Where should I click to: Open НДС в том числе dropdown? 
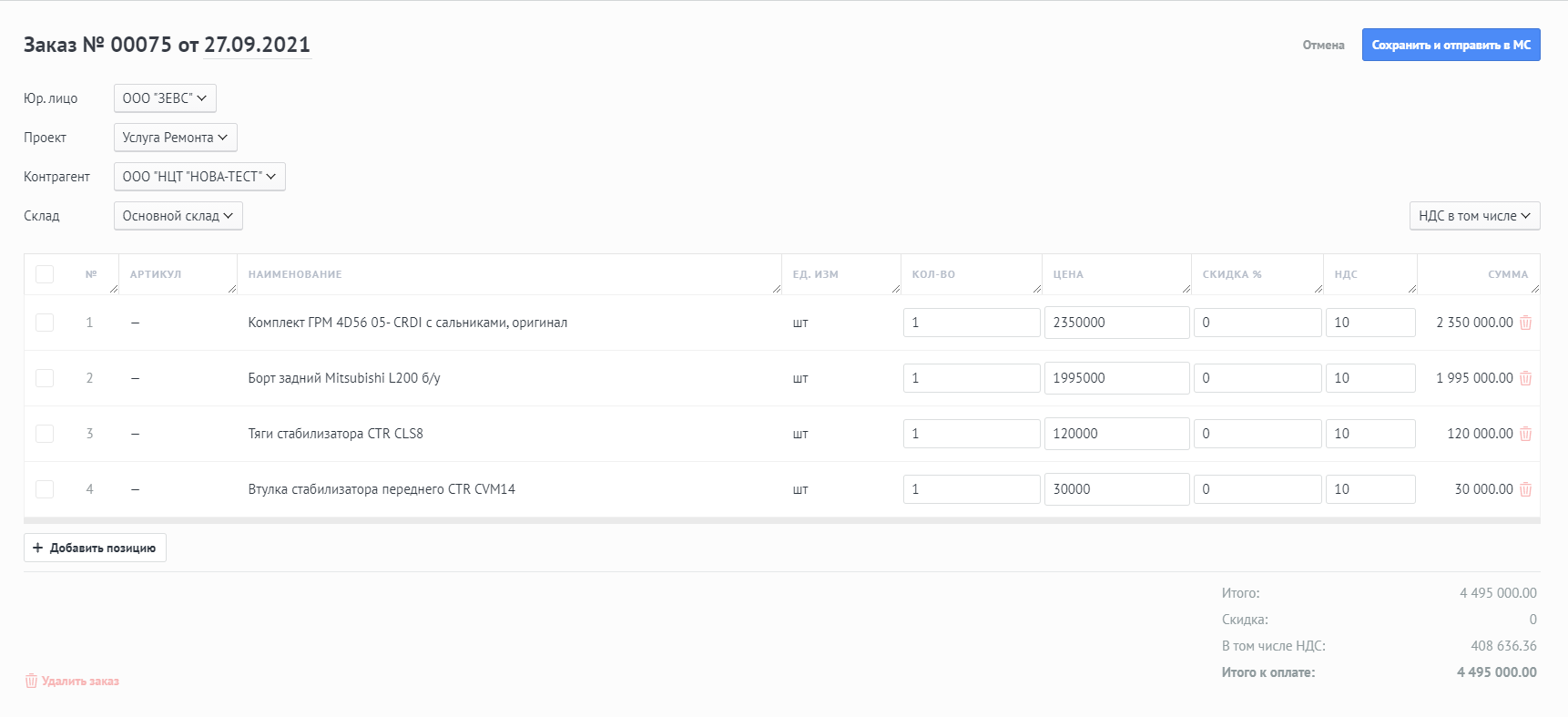1474,216
